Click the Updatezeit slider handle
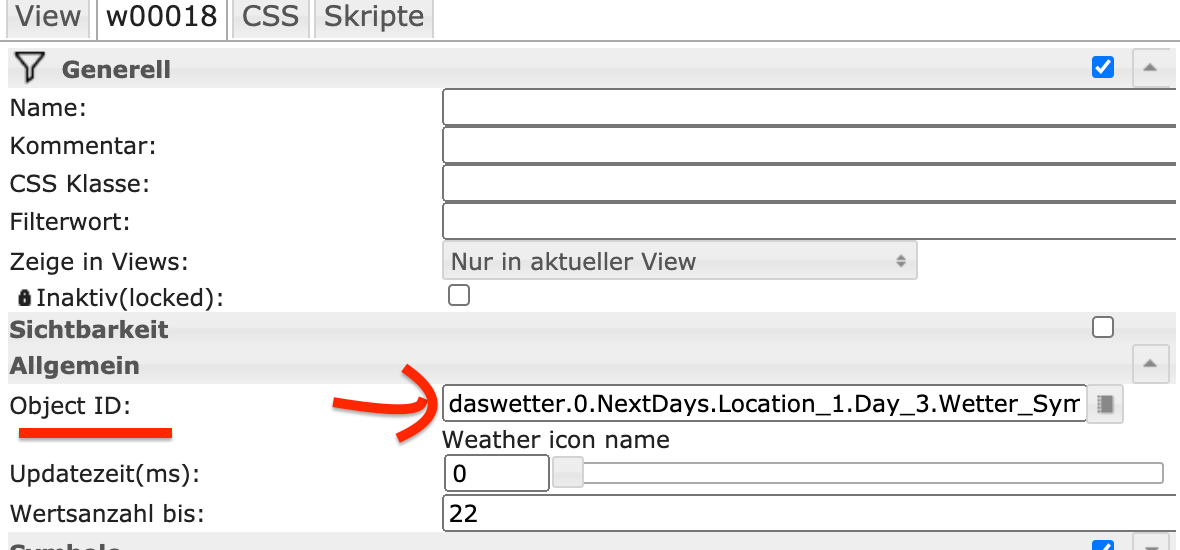The width and height of the screenshot is (1180, 550). [568, 473]
